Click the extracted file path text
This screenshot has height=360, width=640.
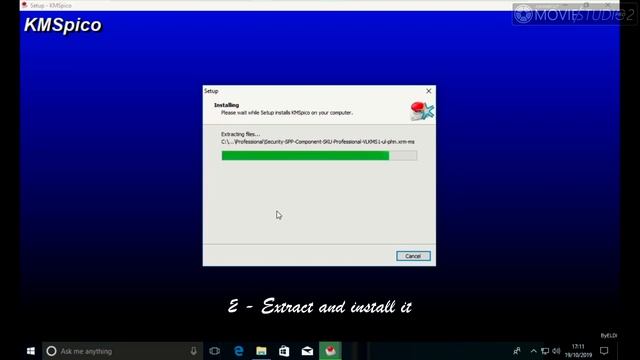[318, 142]
